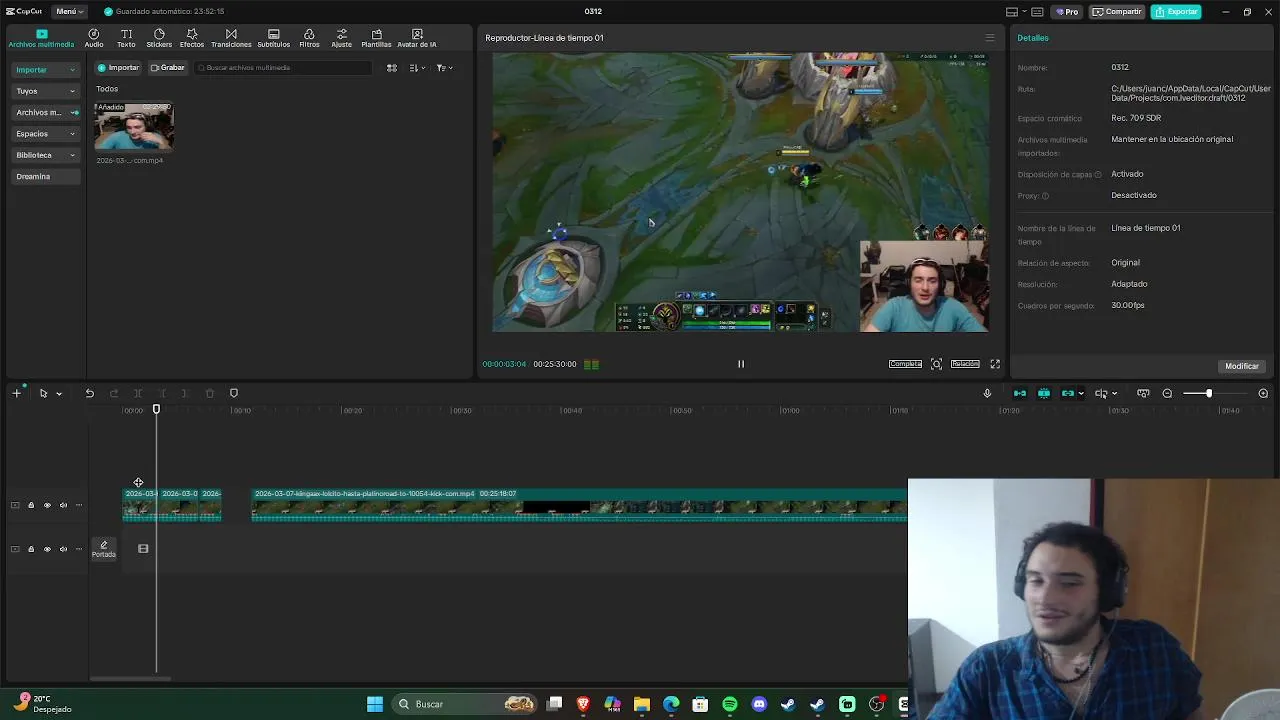Enter fullscreen preview mode
Screen dimensions: 1280x720
click(x=995, y=364)
